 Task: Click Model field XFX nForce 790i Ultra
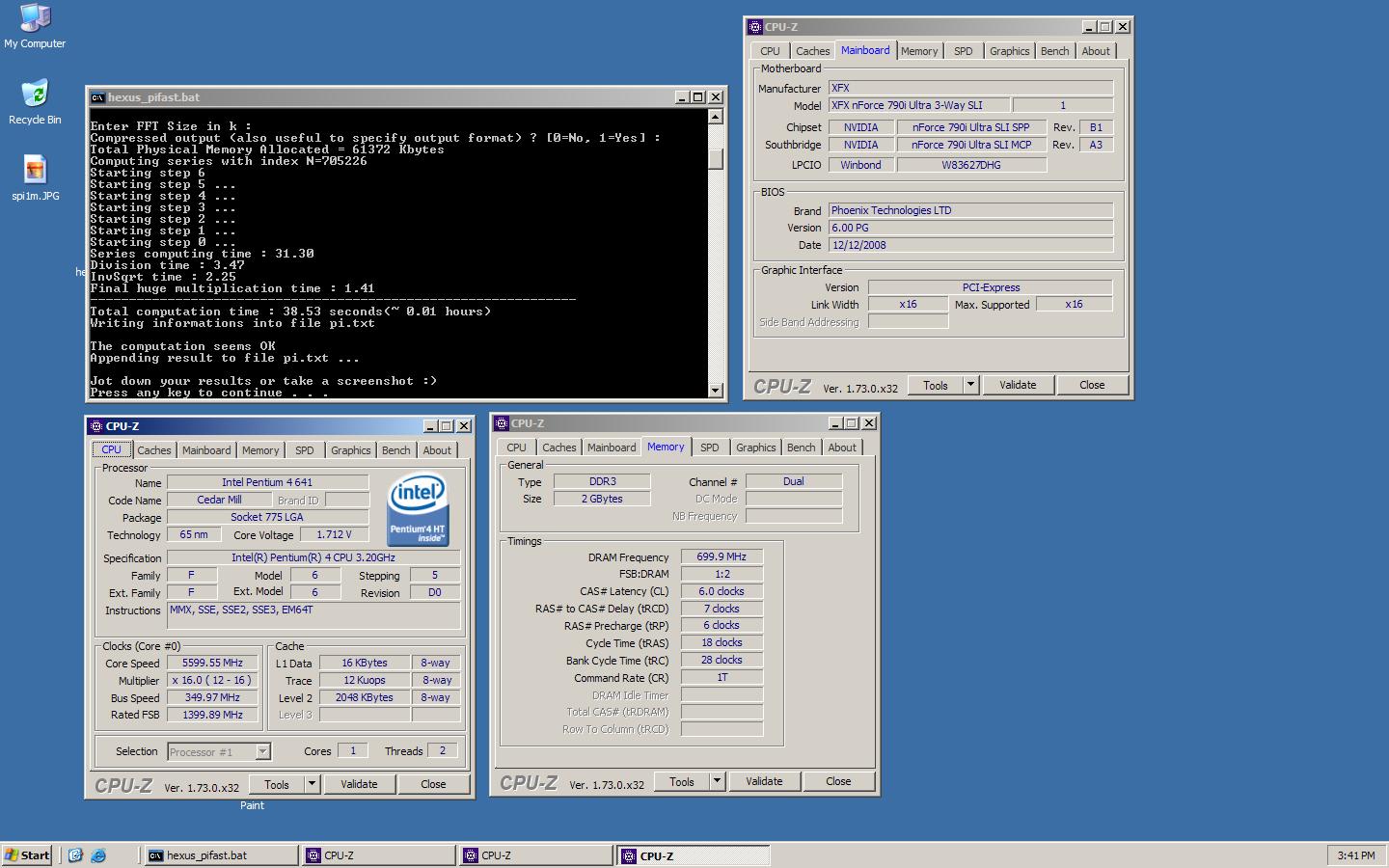pyautogui.click(x=918, y=105)
